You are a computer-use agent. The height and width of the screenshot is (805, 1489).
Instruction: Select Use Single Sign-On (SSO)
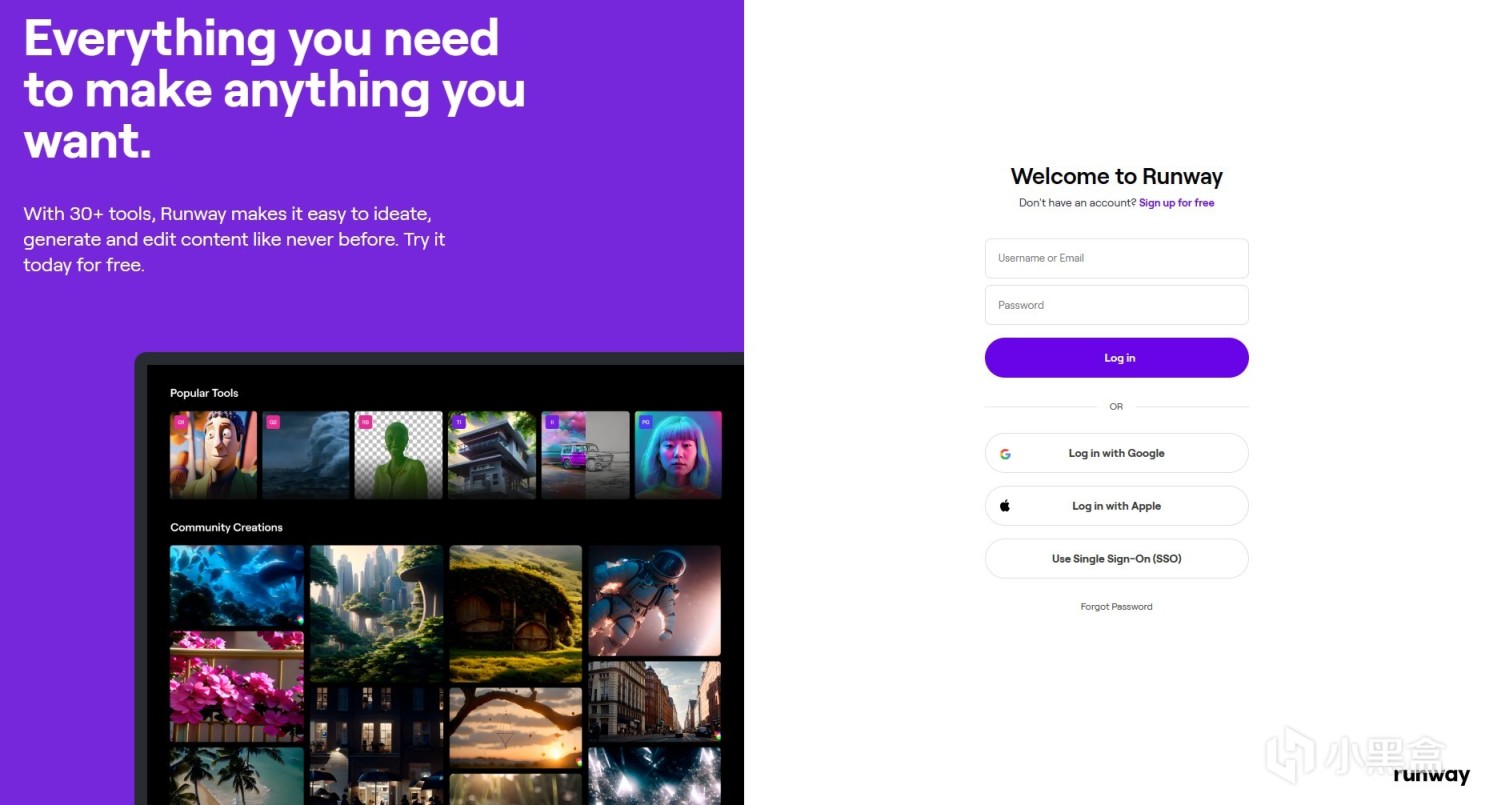pyautogui.click(x=1116, y=559)
